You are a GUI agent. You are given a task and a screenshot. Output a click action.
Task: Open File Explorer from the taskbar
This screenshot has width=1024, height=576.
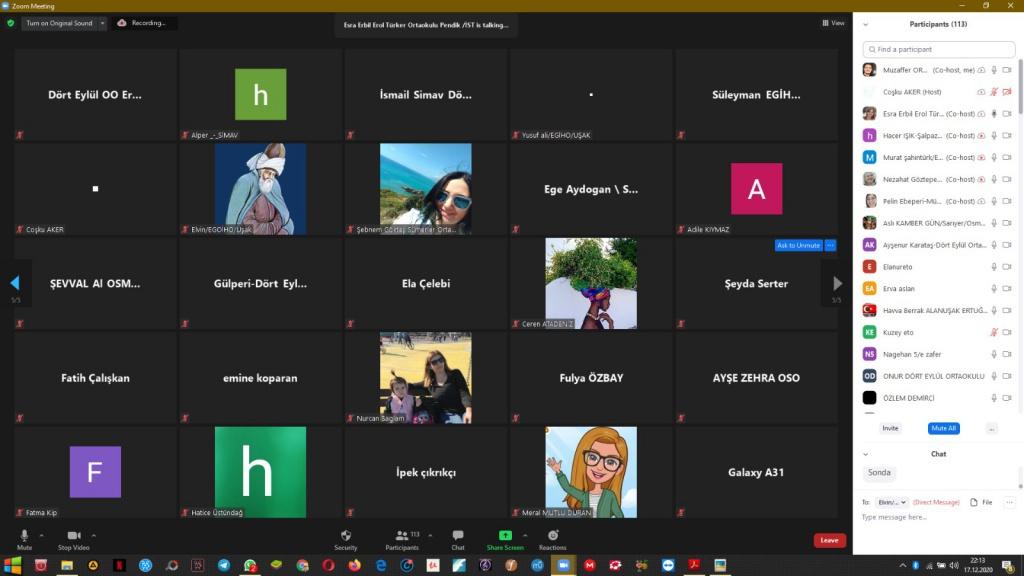tap(67, 566)
